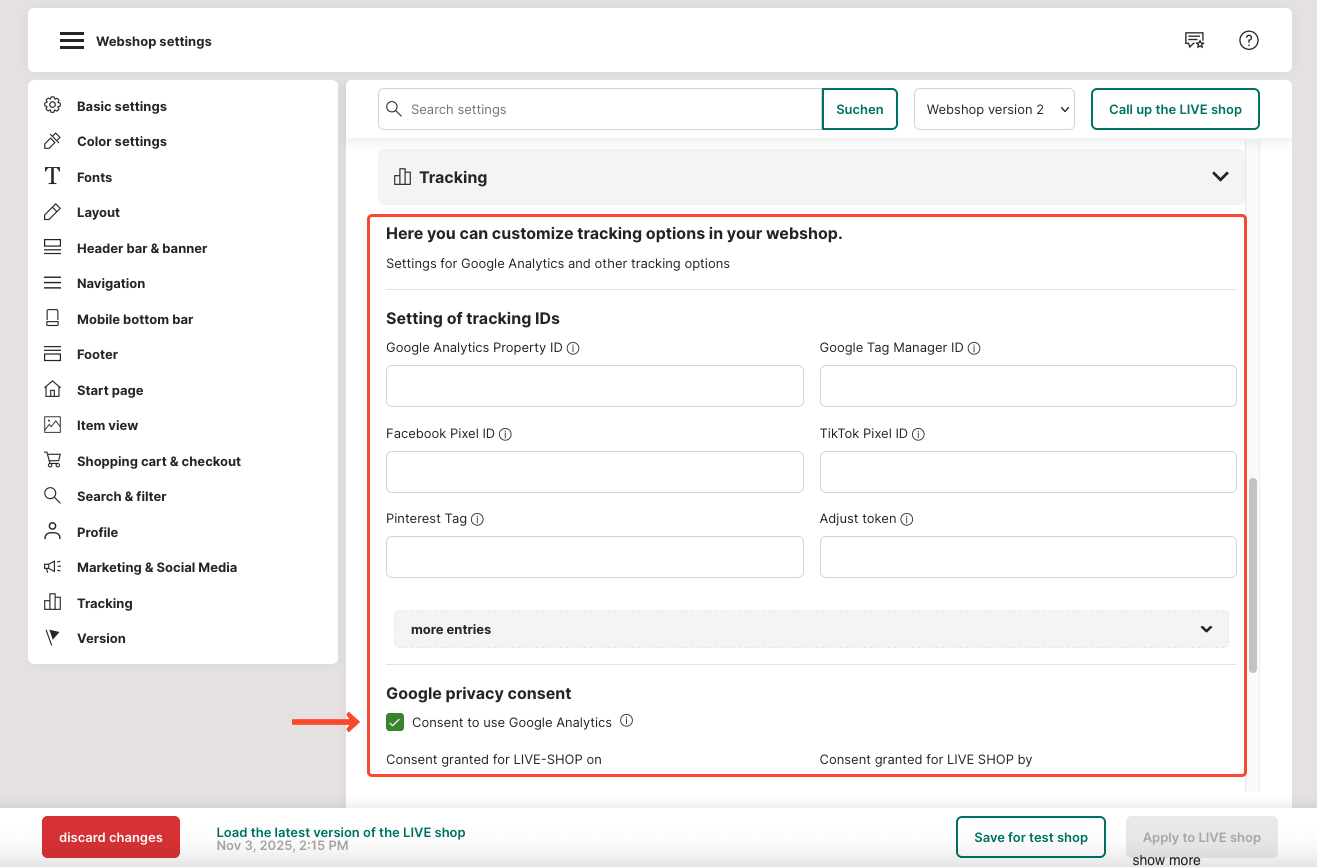Screen dimensions: 1317x867
Task: Open the Webshop version 2 dropdown
Action: click(994, 109)
